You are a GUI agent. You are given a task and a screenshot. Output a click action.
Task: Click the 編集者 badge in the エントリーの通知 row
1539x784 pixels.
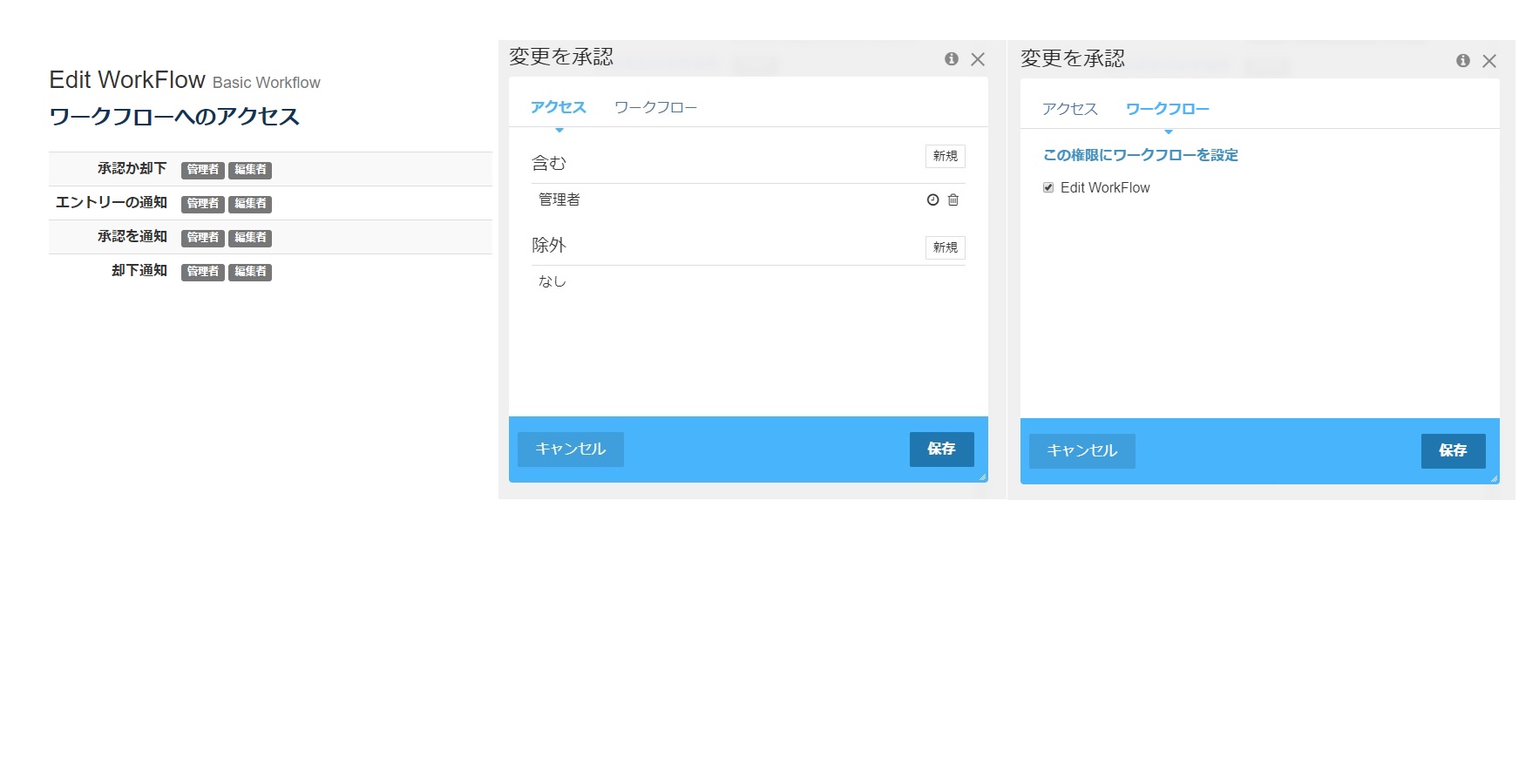(x=250, y=204)
